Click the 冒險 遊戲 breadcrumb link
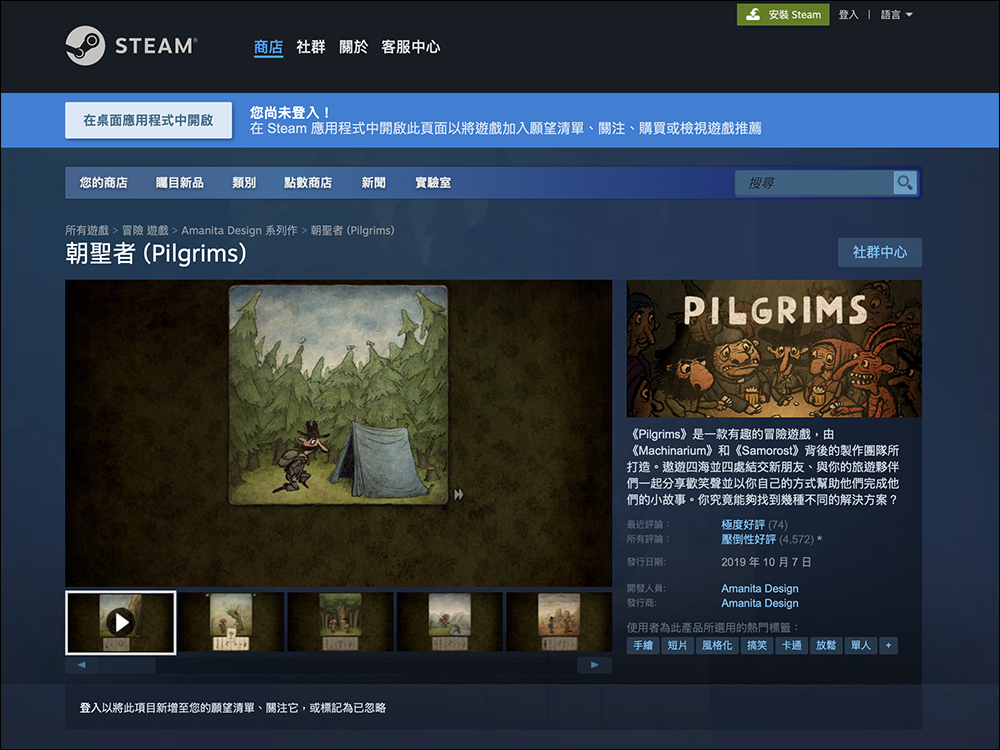The width and height of the screenshot is (1000, 750). [145, 230]
